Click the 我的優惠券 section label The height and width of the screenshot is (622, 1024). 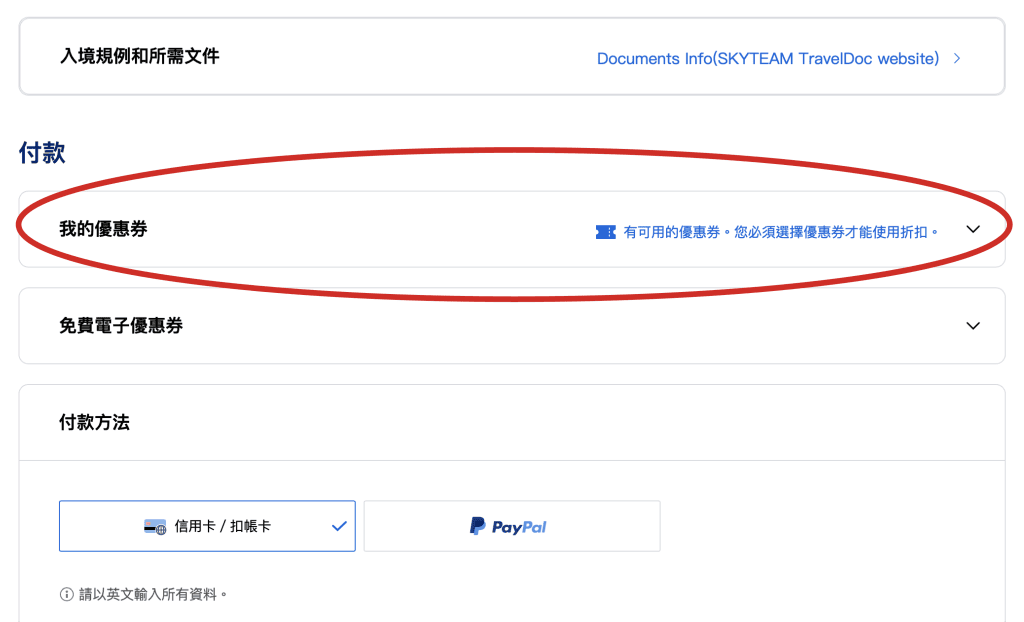tap(103, 229)
